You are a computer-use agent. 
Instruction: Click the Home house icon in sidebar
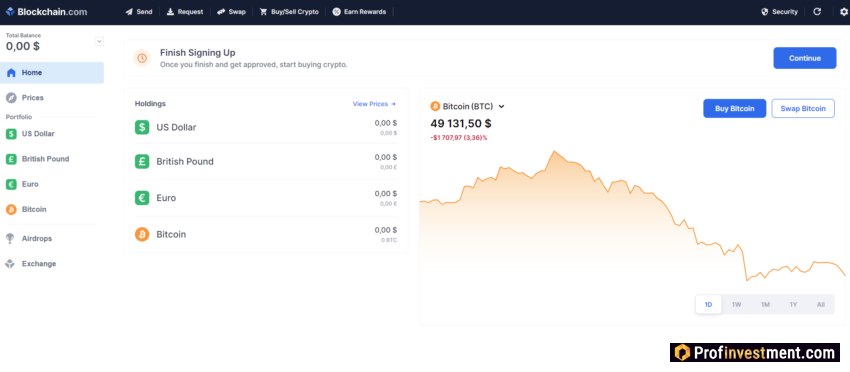coord(11,73)
